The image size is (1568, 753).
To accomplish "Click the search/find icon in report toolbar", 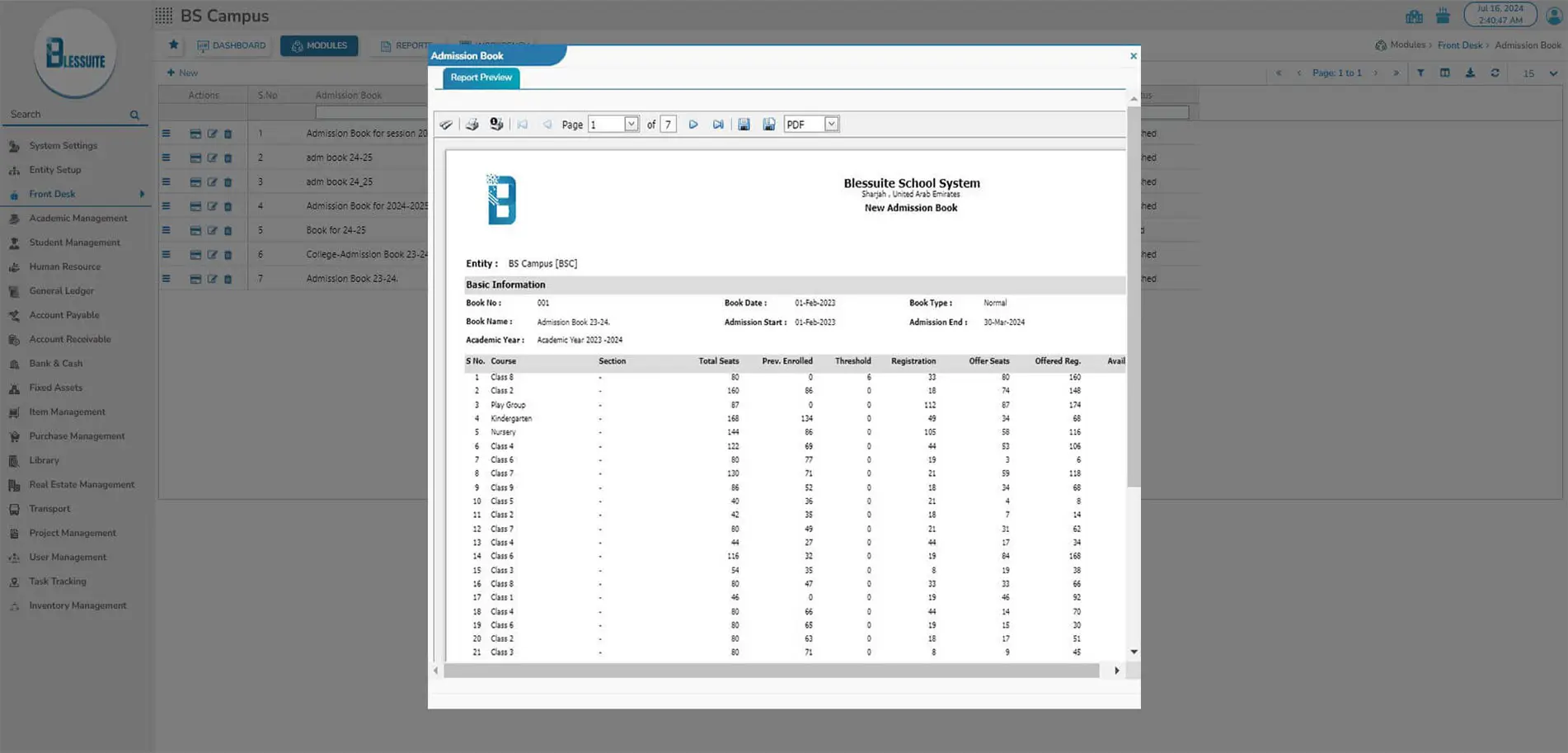I will click(446, 125).
